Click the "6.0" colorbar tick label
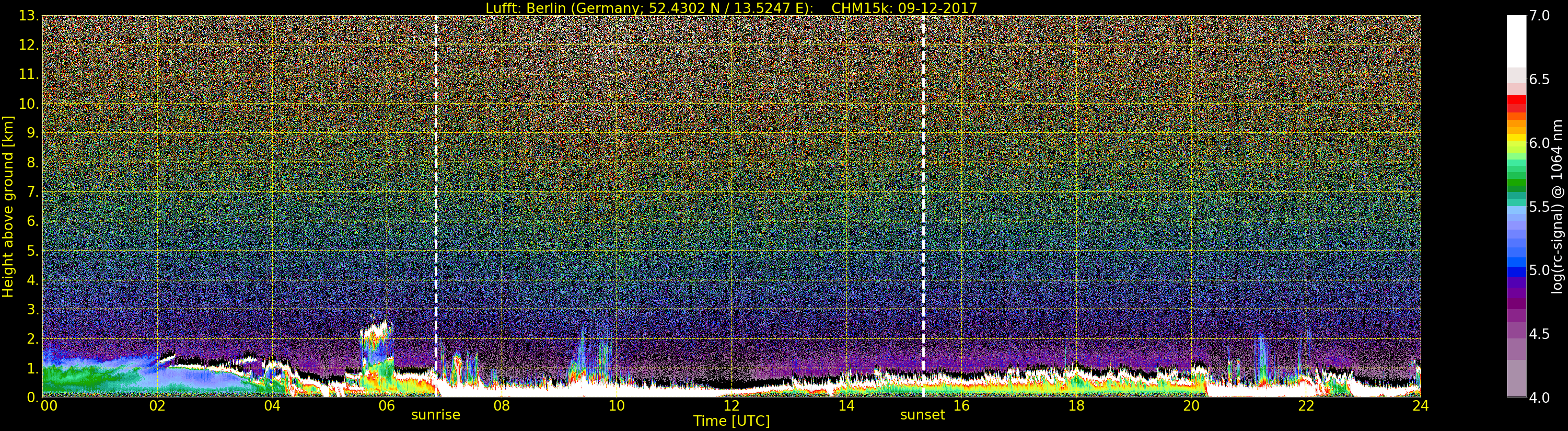 point(1539,143)
